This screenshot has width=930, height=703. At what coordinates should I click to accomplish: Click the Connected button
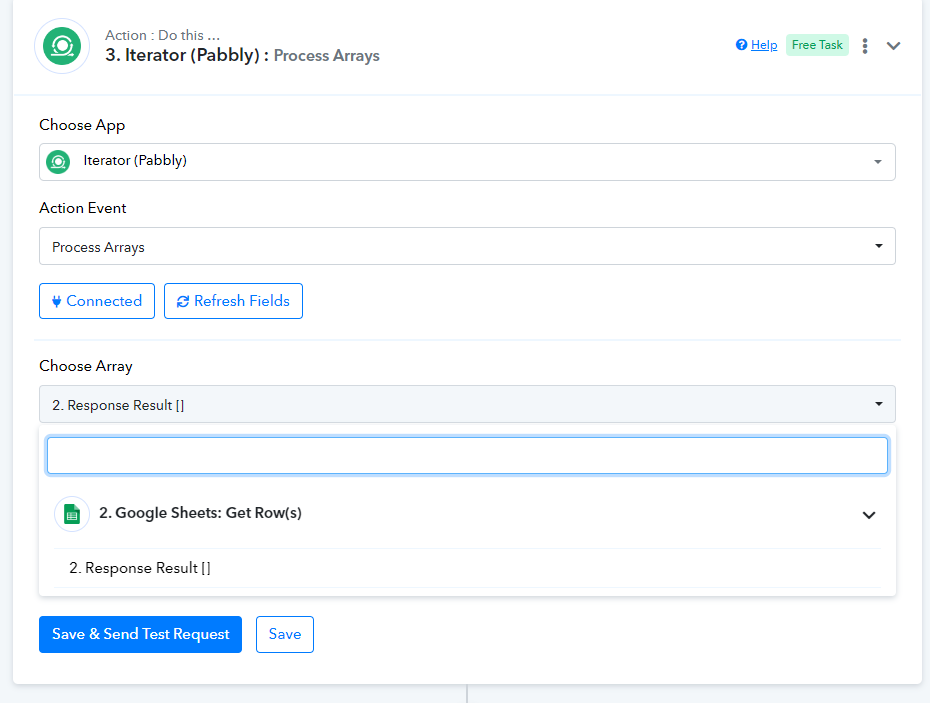click(x=97, y=301)
